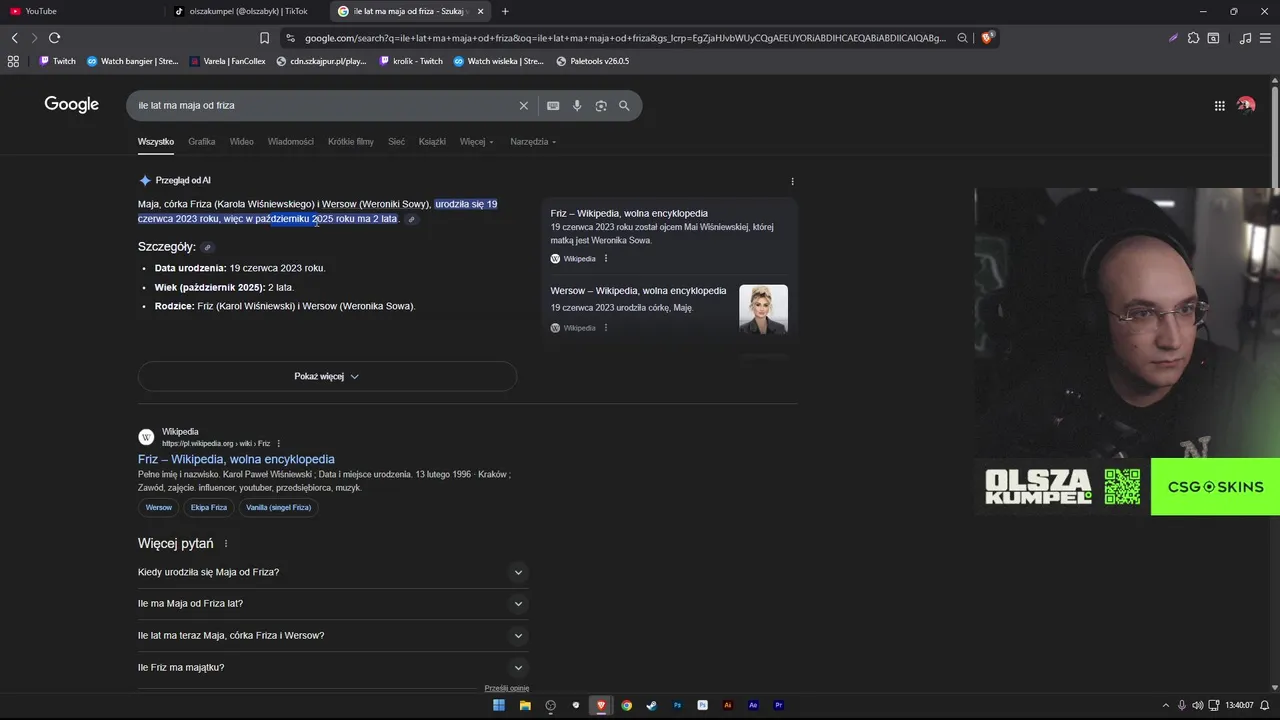
Task: Open three-dot menu of Wersow Wikipedia source
Action: point(605,327)
